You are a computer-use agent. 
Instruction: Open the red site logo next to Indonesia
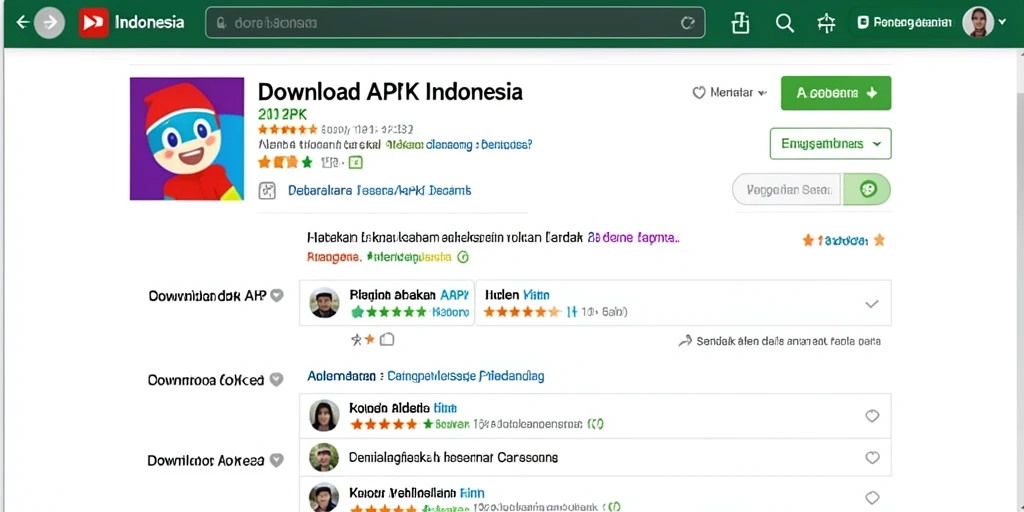(x=93, y=22)
